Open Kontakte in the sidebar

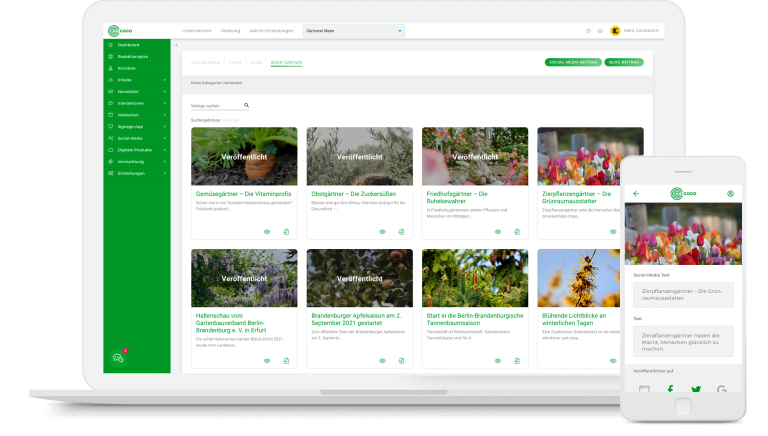coord(126,68)
